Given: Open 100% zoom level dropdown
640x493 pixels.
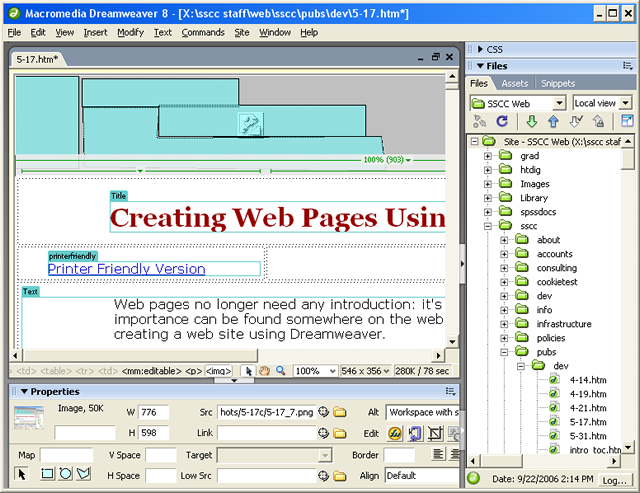Looking at the screenshot, I should coord(332,371).
